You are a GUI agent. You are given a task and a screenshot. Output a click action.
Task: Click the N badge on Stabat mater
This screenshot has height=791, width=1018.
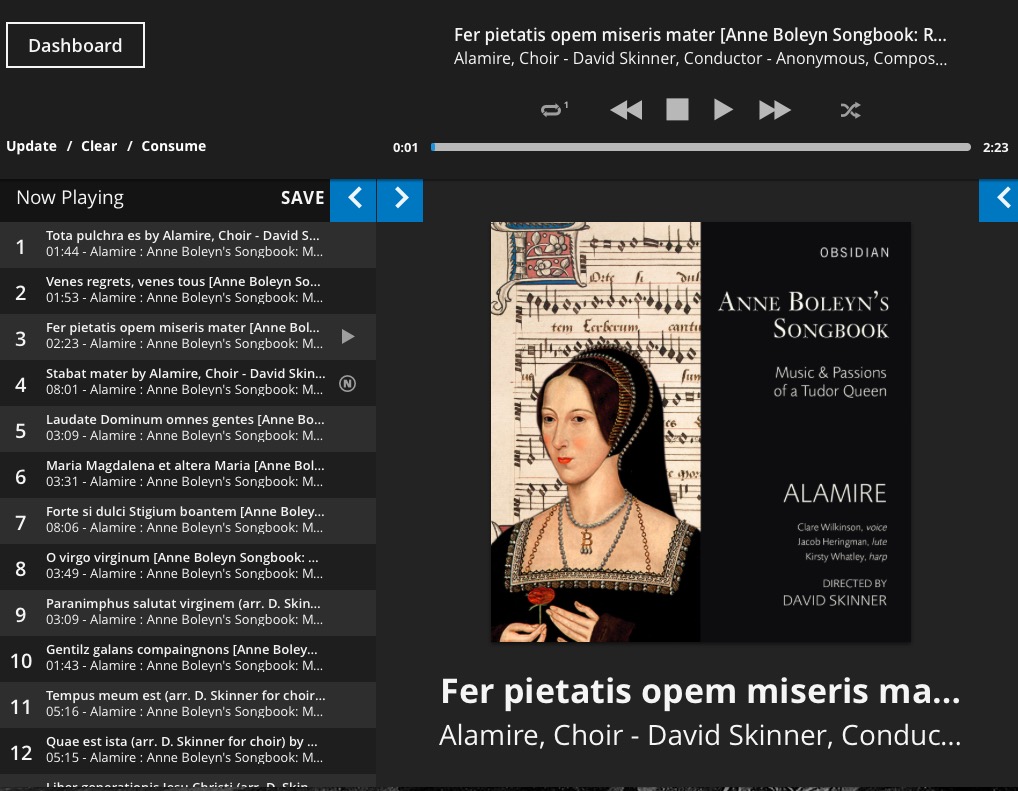347,383
